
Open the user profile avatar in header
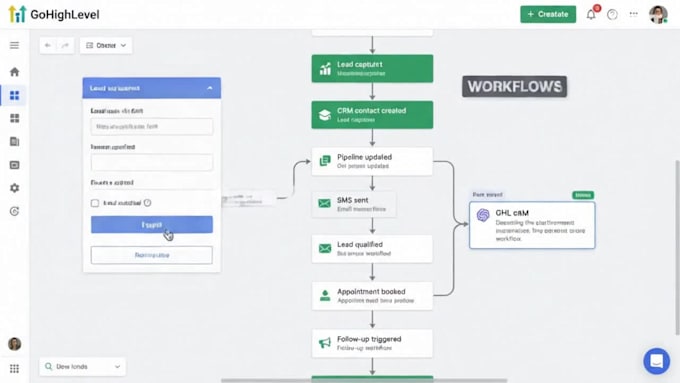tap(658, 14)
